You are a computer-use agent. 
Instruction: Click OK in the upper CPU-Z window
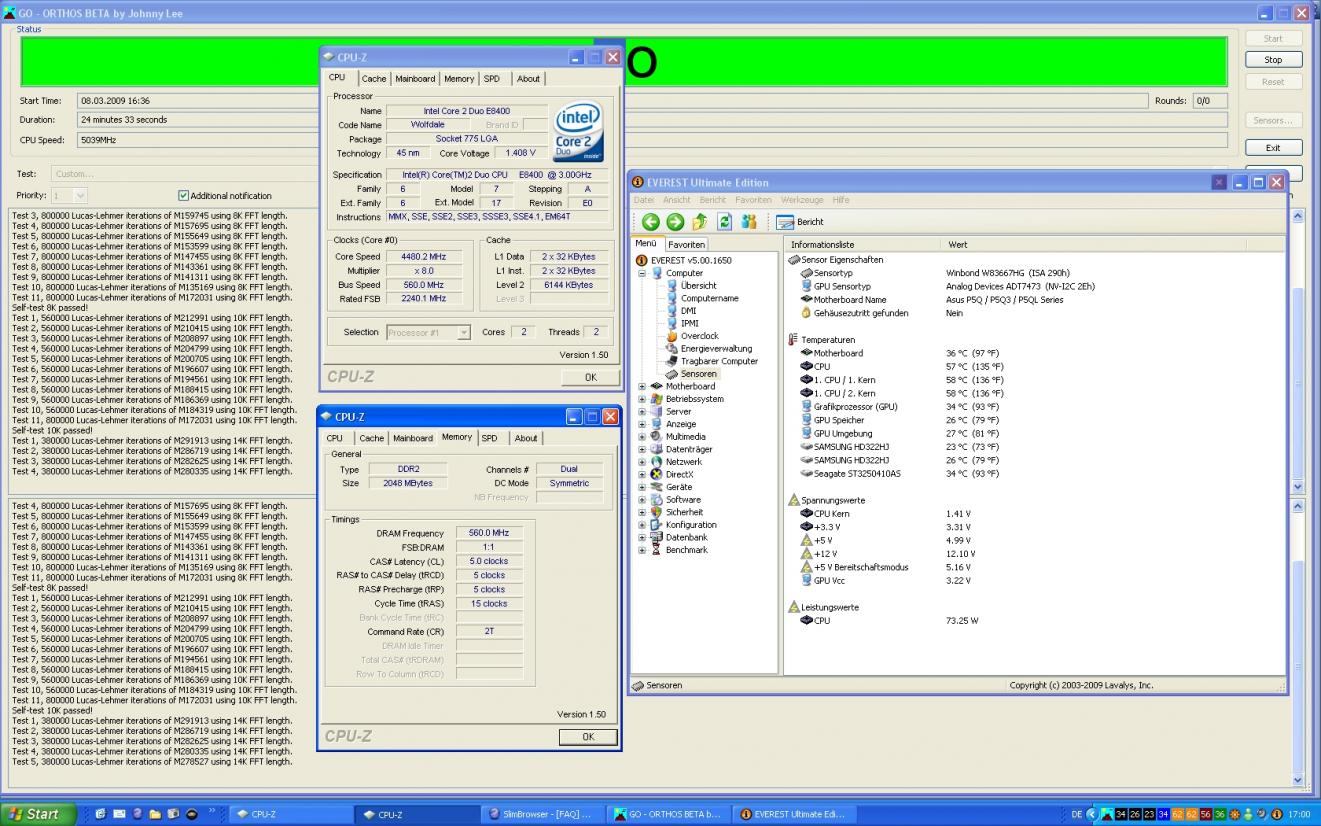pos(590,377)
